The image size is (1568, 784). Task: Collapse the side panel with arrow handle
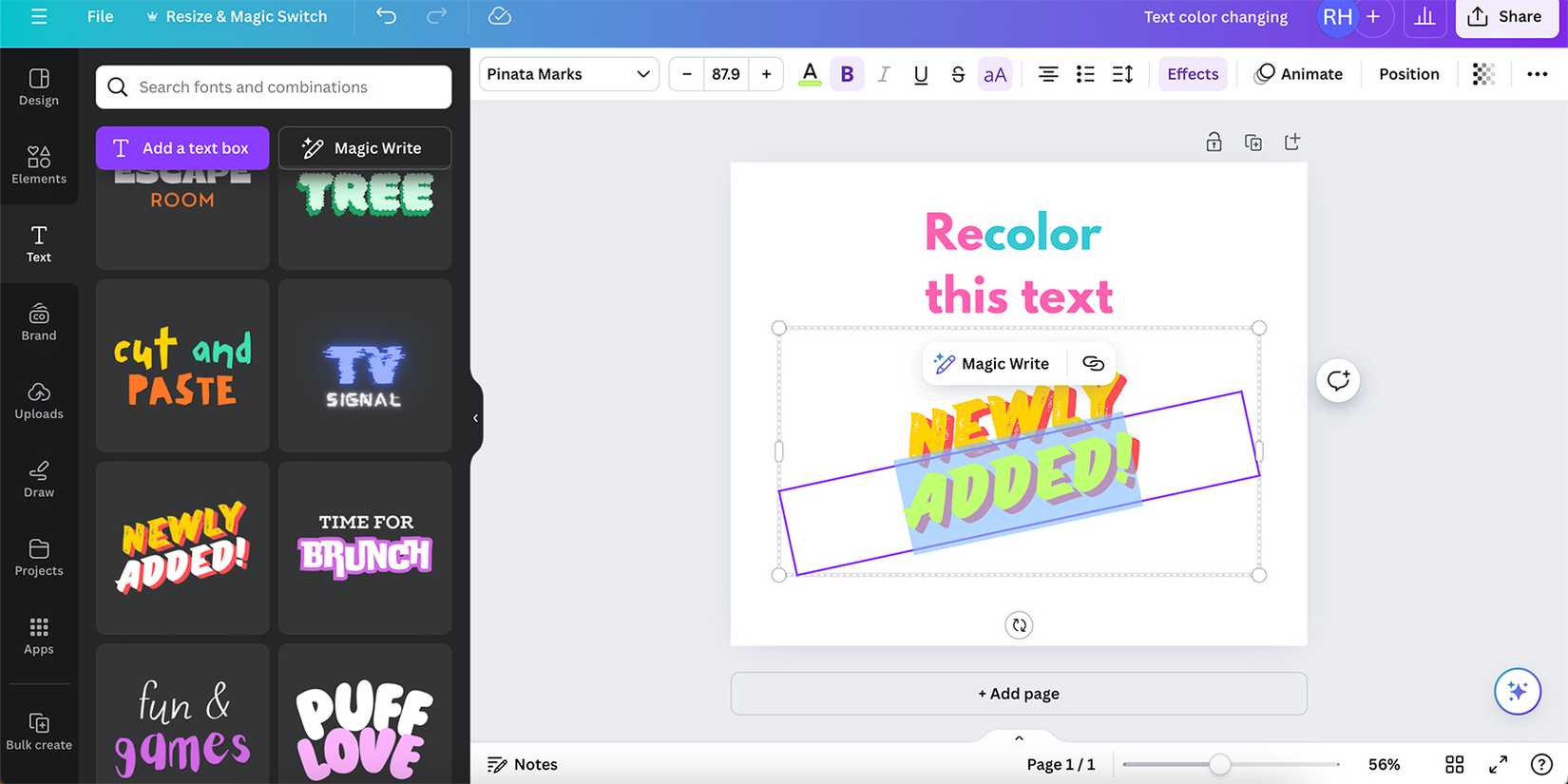(x=475, y=418)
